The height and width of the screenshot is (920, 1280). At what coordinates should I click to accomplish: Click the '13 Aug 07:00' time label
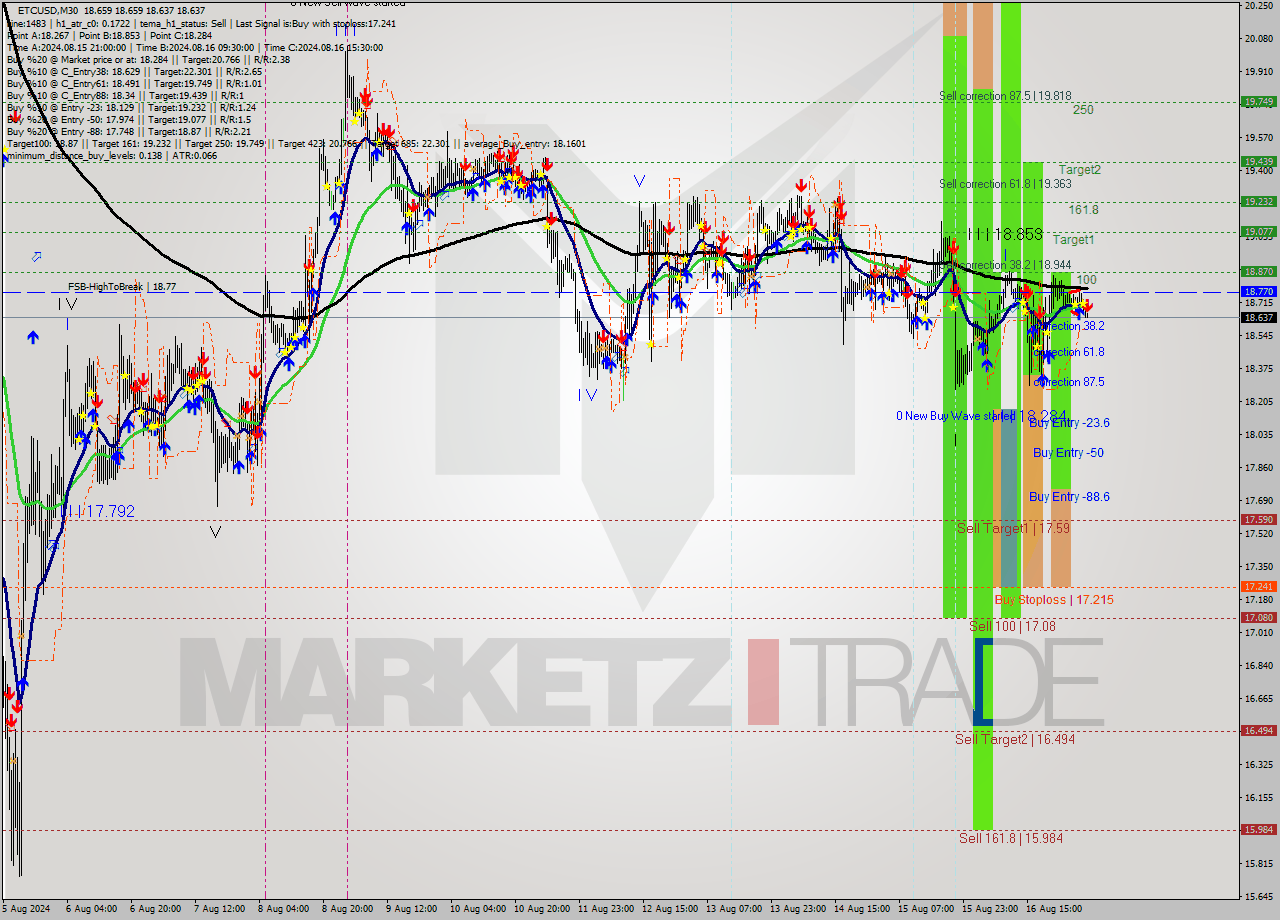734,909
